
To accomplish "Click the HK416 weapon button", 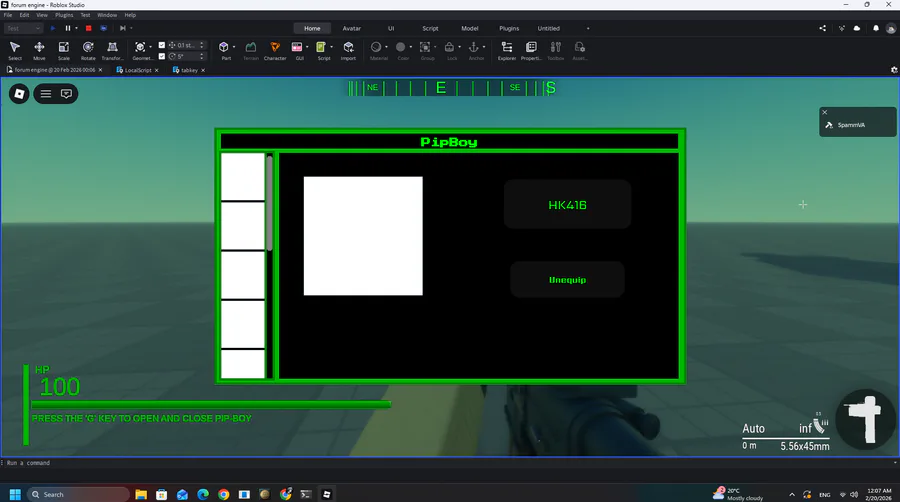I will pos(567,205).
